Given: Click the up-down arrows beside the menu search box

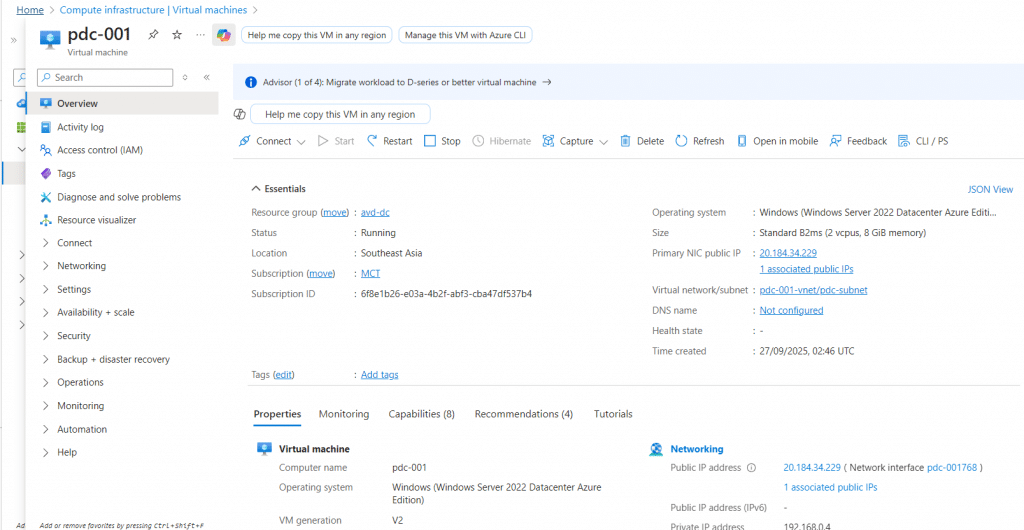Looking at the screenshot, I should [185, 77].
